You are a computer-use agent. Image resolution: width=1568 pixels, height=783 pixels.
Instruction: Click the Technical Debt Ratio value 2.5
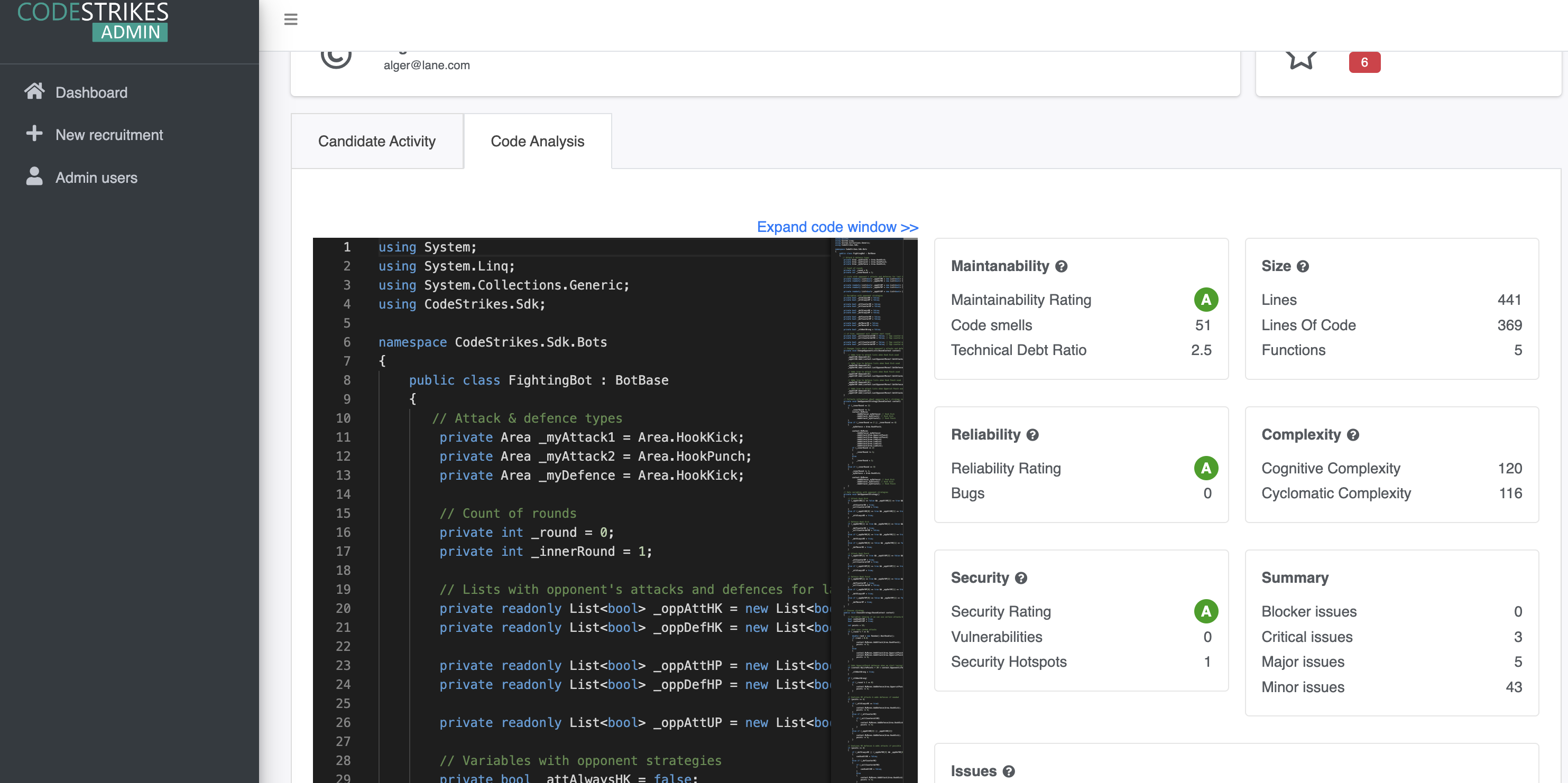tap(1201, 350)
